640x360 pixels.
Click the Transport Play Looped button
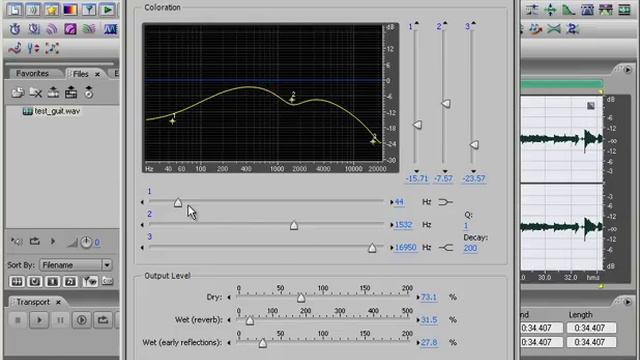point(103,320)
